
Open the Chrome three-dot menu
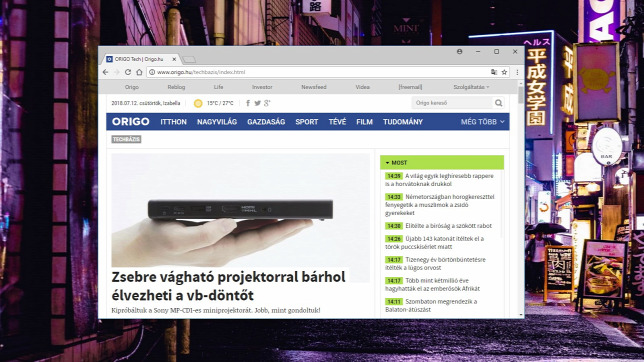pos(517,72)
